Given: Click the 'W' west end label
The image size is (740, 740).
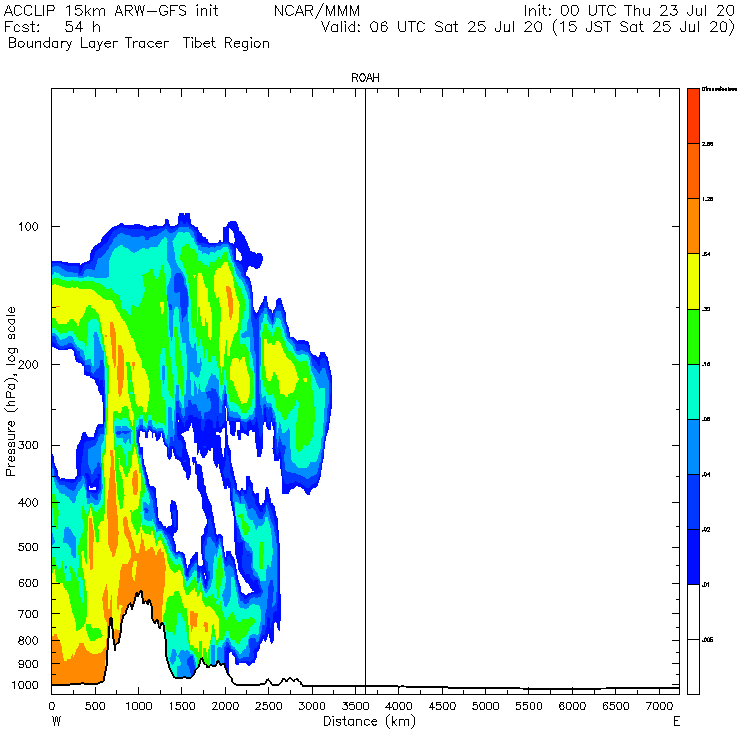Looking at the screenshot, I should click(x=56, y=722).
